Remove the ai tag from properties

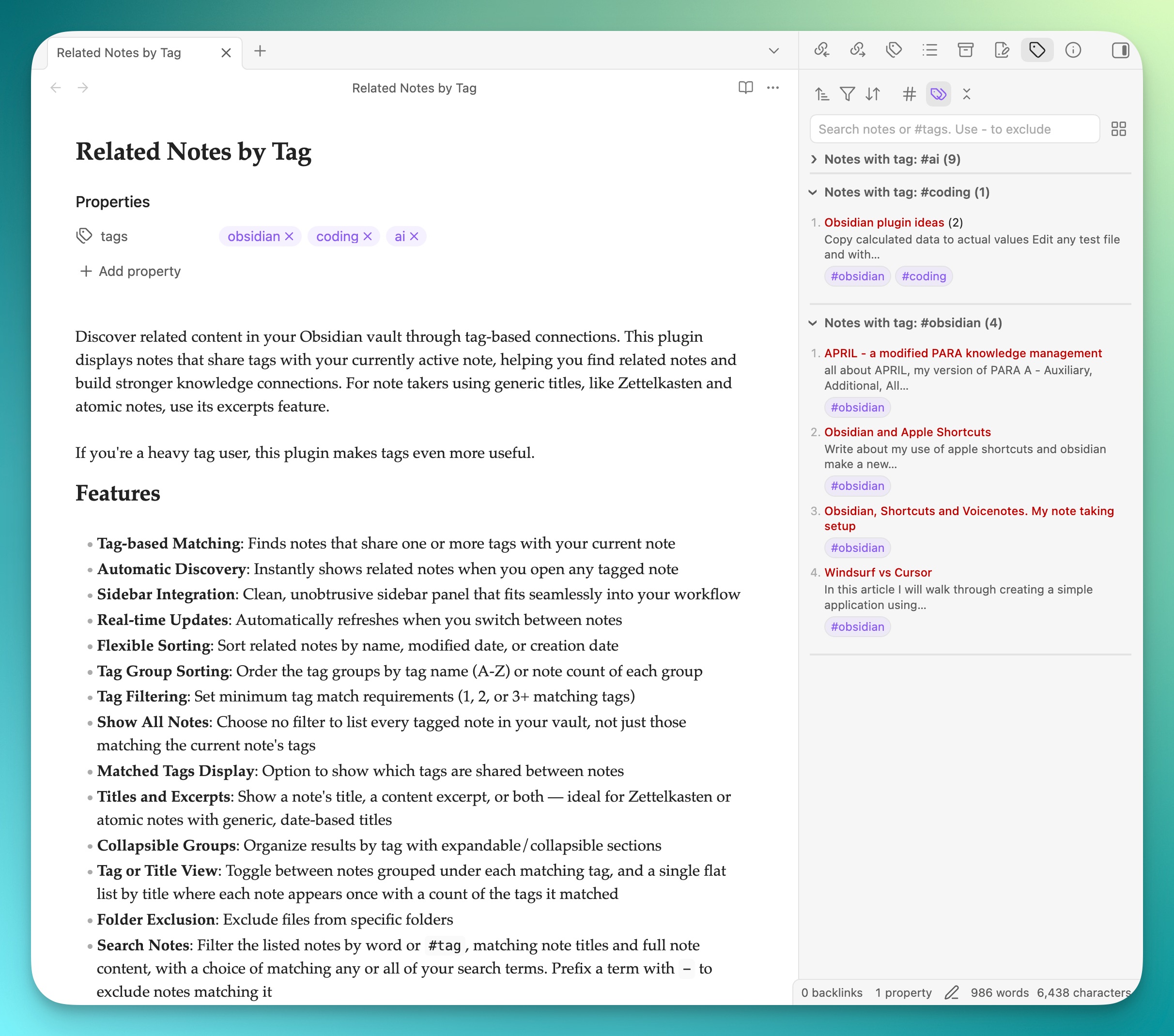(x=414, y=236)
